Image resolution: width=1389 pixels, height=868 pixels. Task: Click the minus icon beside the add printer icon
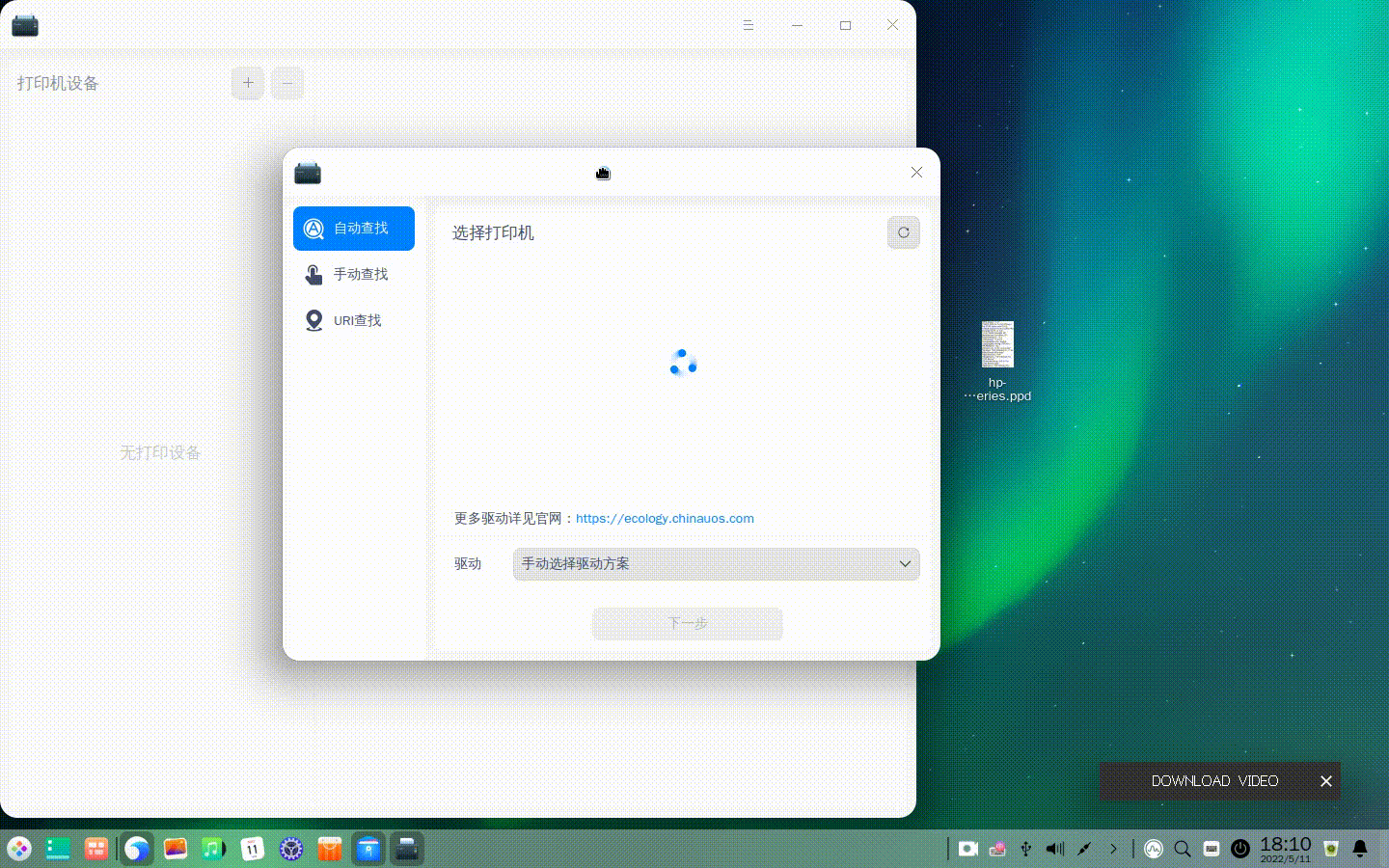click(x=287, y=83)
